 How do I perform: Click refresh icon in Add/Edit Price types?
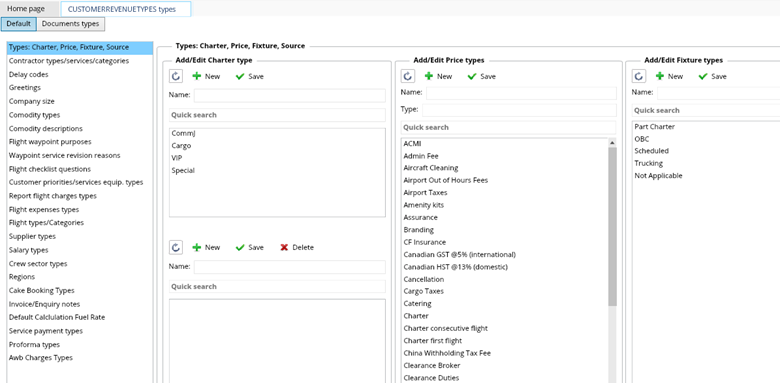pos(407,76)
